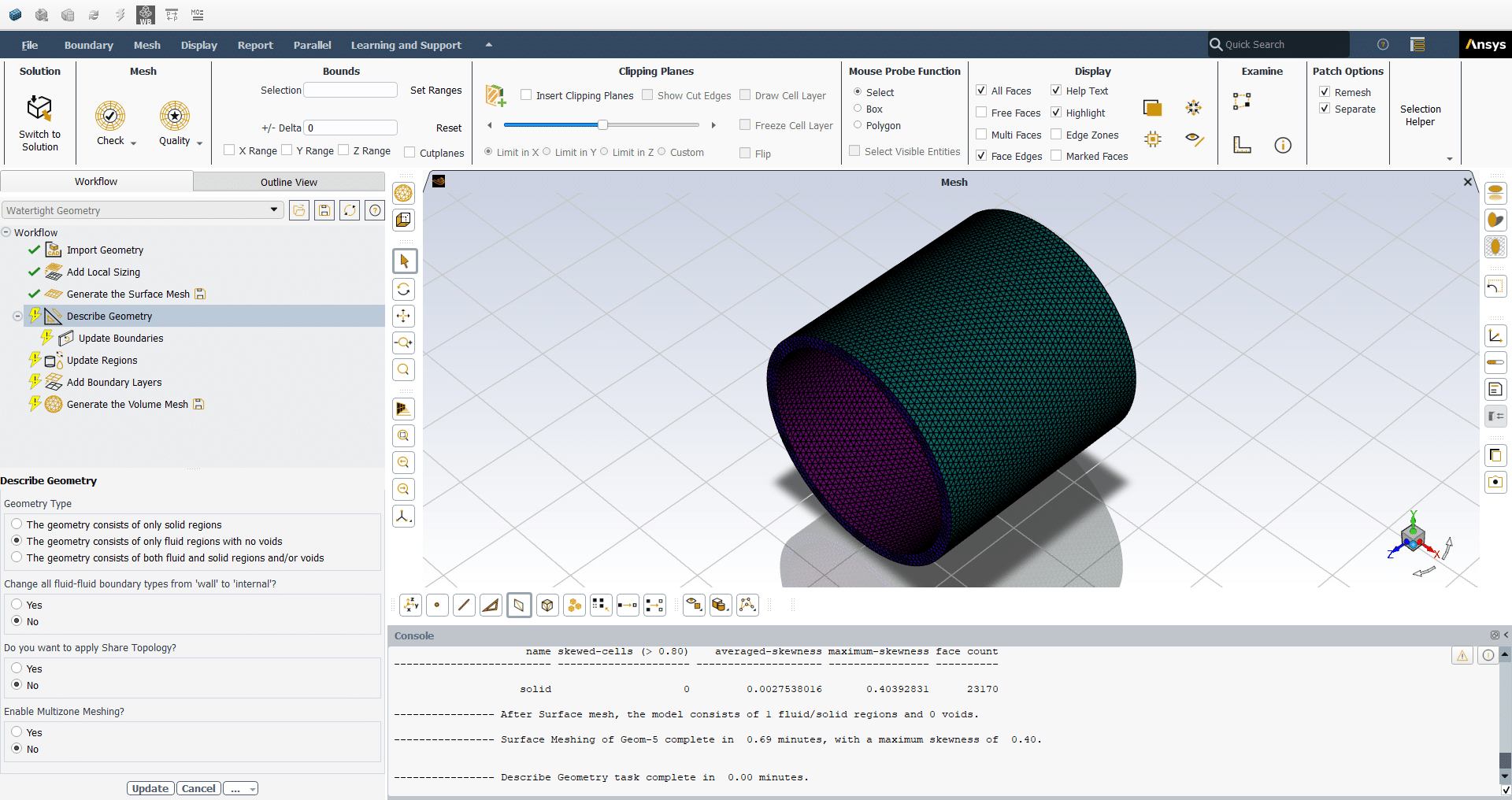Select only solid regions geometry type
1512x800 pixels.
[x=17, y=524]
